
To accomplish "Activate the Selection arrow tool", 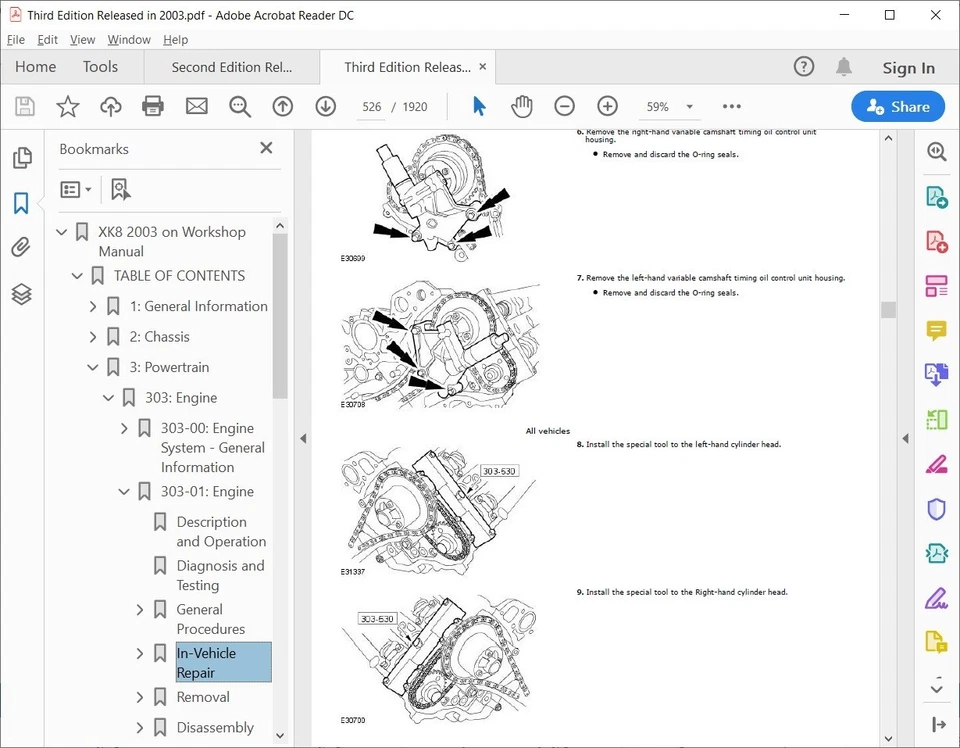I will (x=479, y=107).
